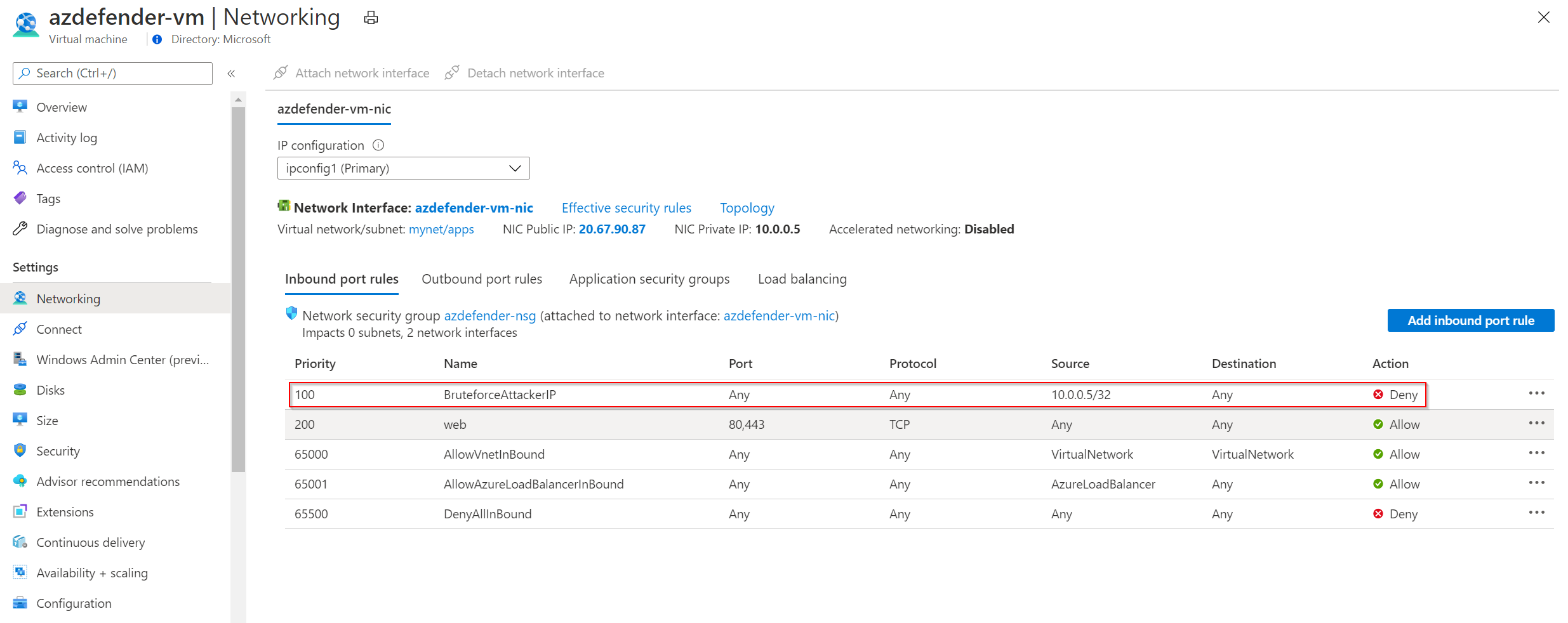
Task: Collapse the left navigation menu
Action: click(232, 74)
